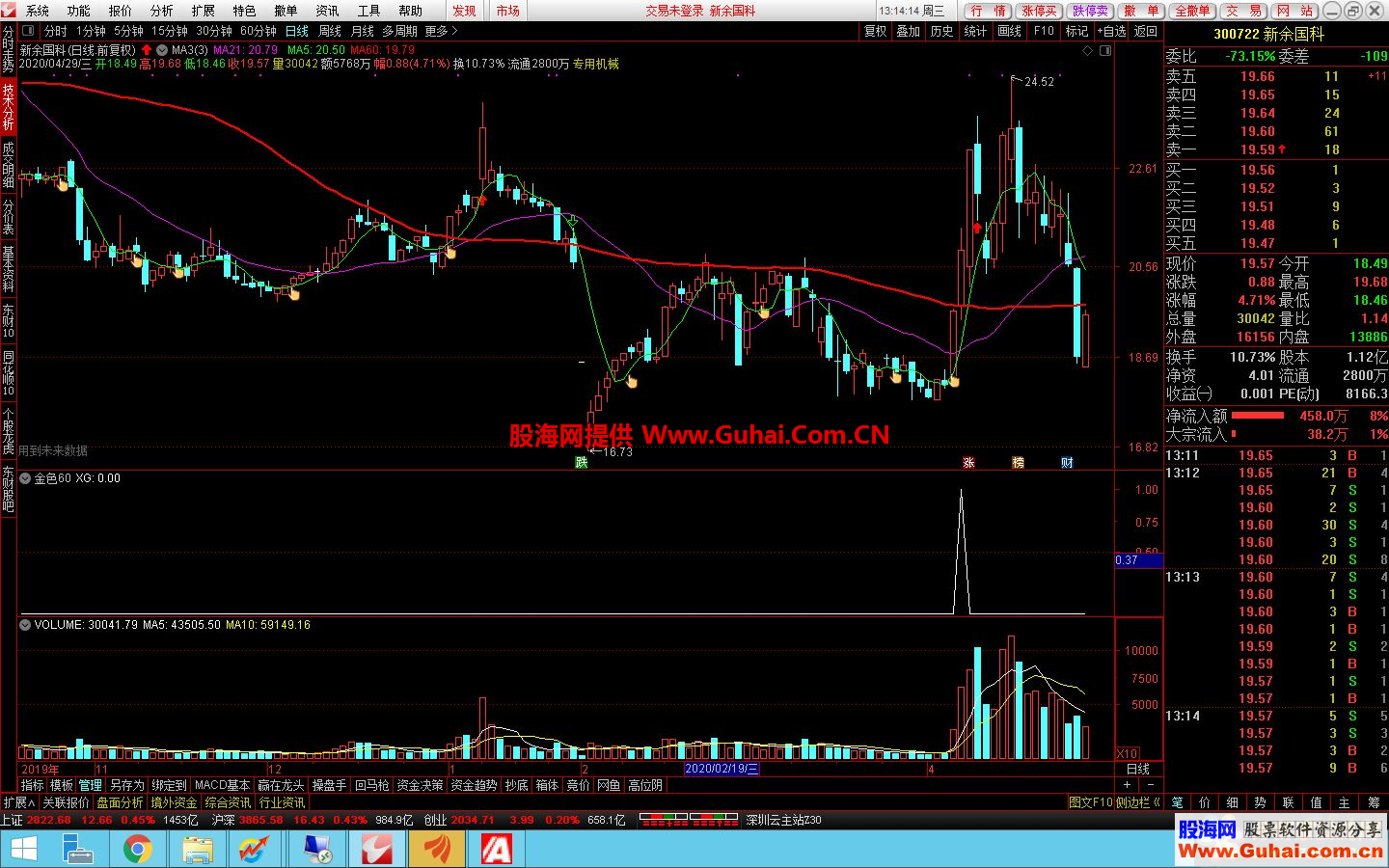Click the red-green market breadth indicator
1389x868 pixels.
point(689,820)
